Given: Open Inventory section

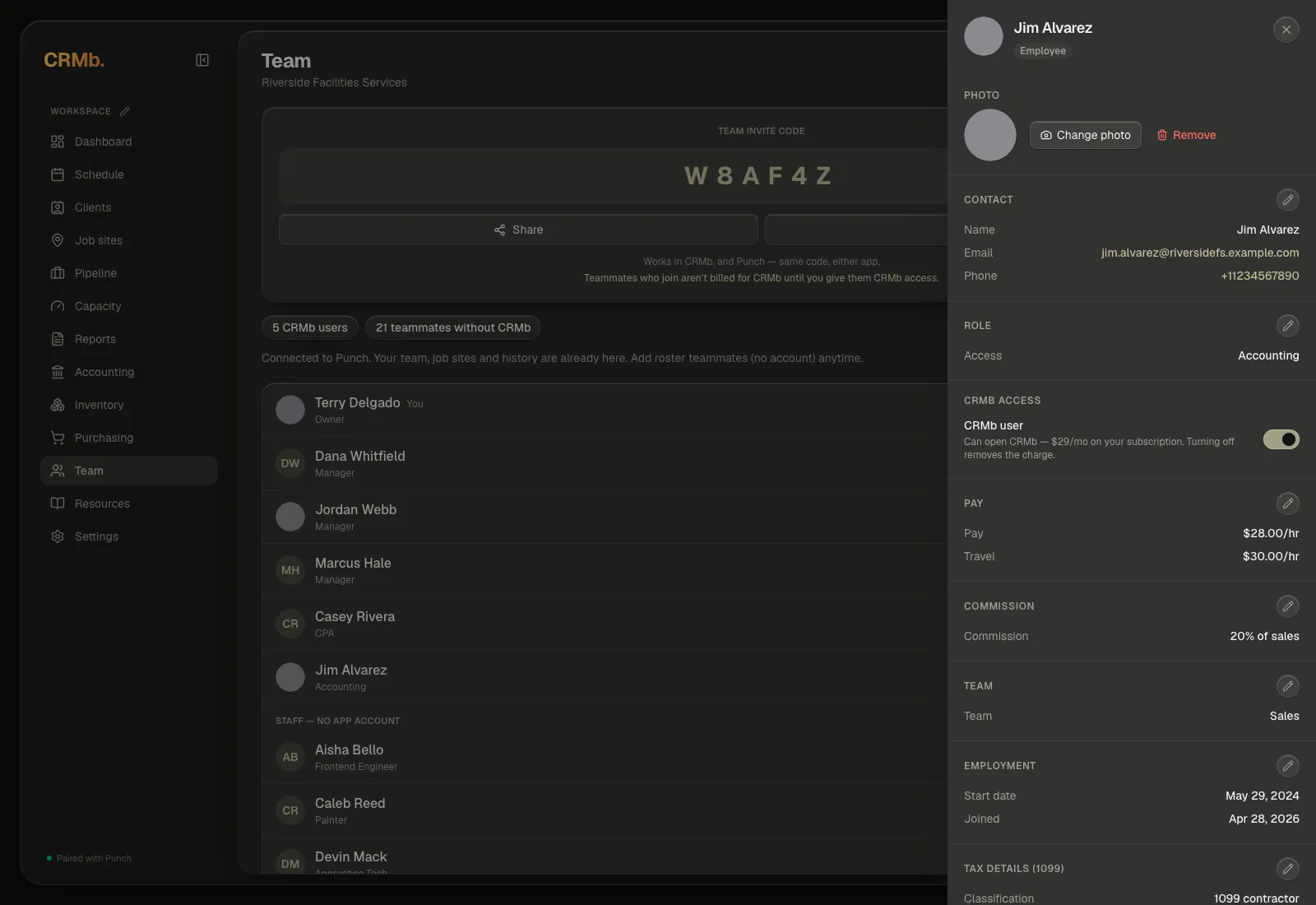Looking at the screenshot, I should pyautogui.click(x=129, y=405).
